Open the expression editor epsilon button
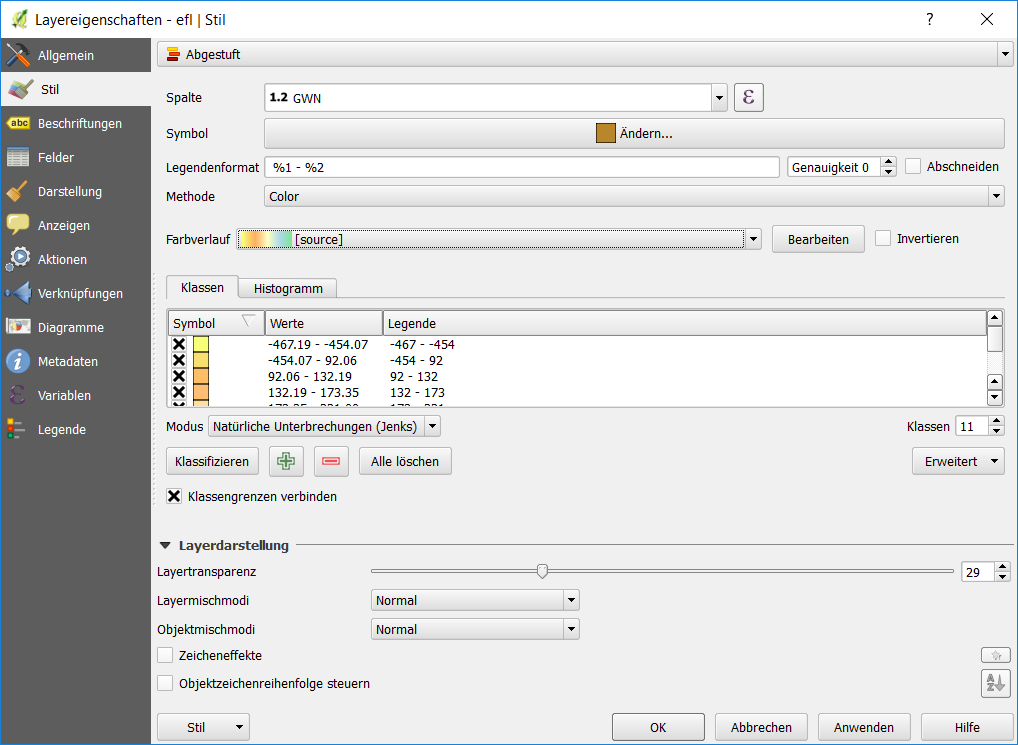 click(749, 97)
